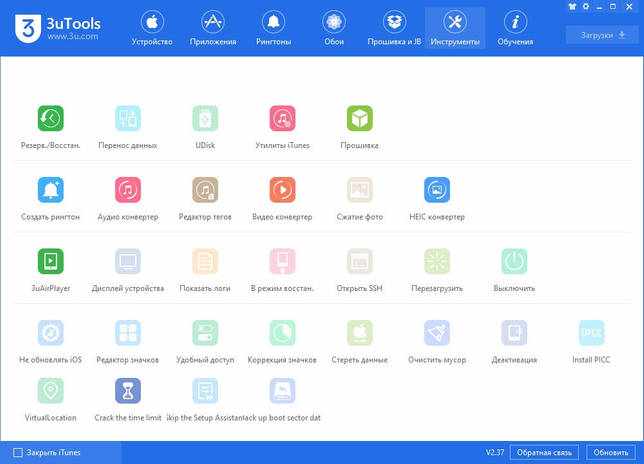
Task: Select В режим восстан. tool
Action: 282,262
